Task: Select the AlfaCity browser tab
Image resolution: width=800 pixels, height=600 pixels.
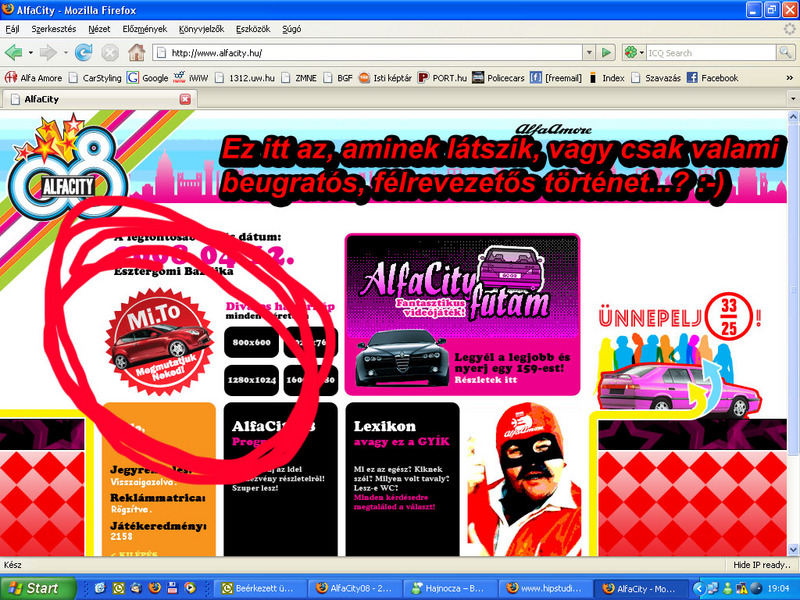Action: click(100, 99)
